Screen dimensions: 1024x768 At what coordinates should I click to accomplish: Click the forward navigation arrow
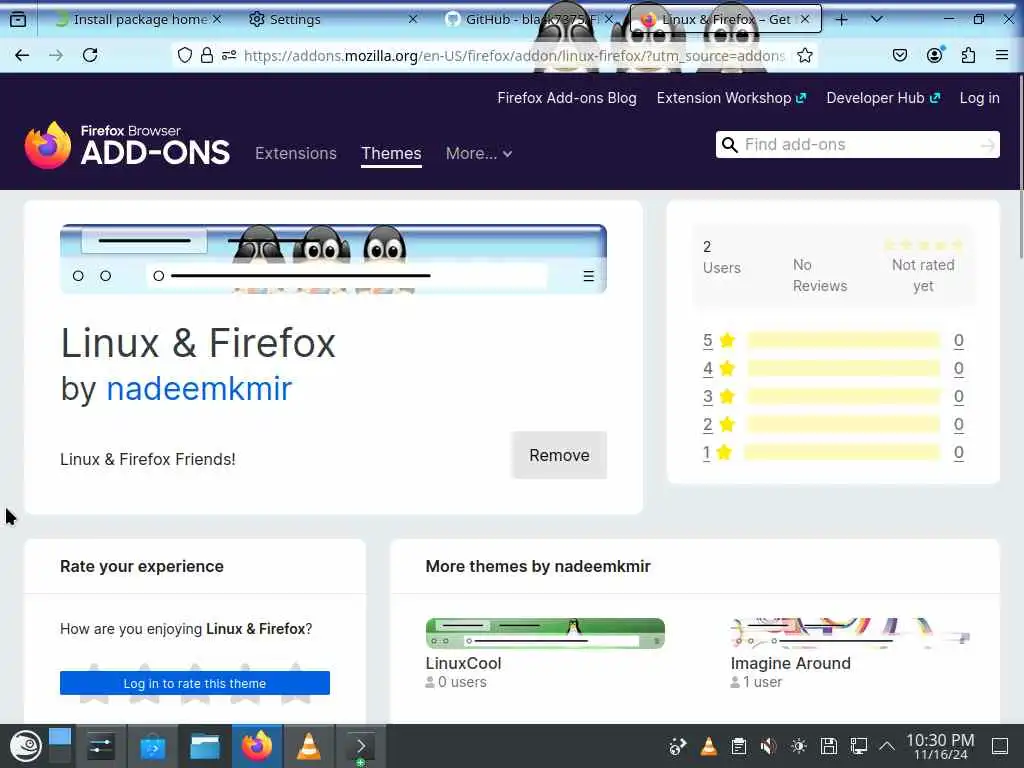56,56
